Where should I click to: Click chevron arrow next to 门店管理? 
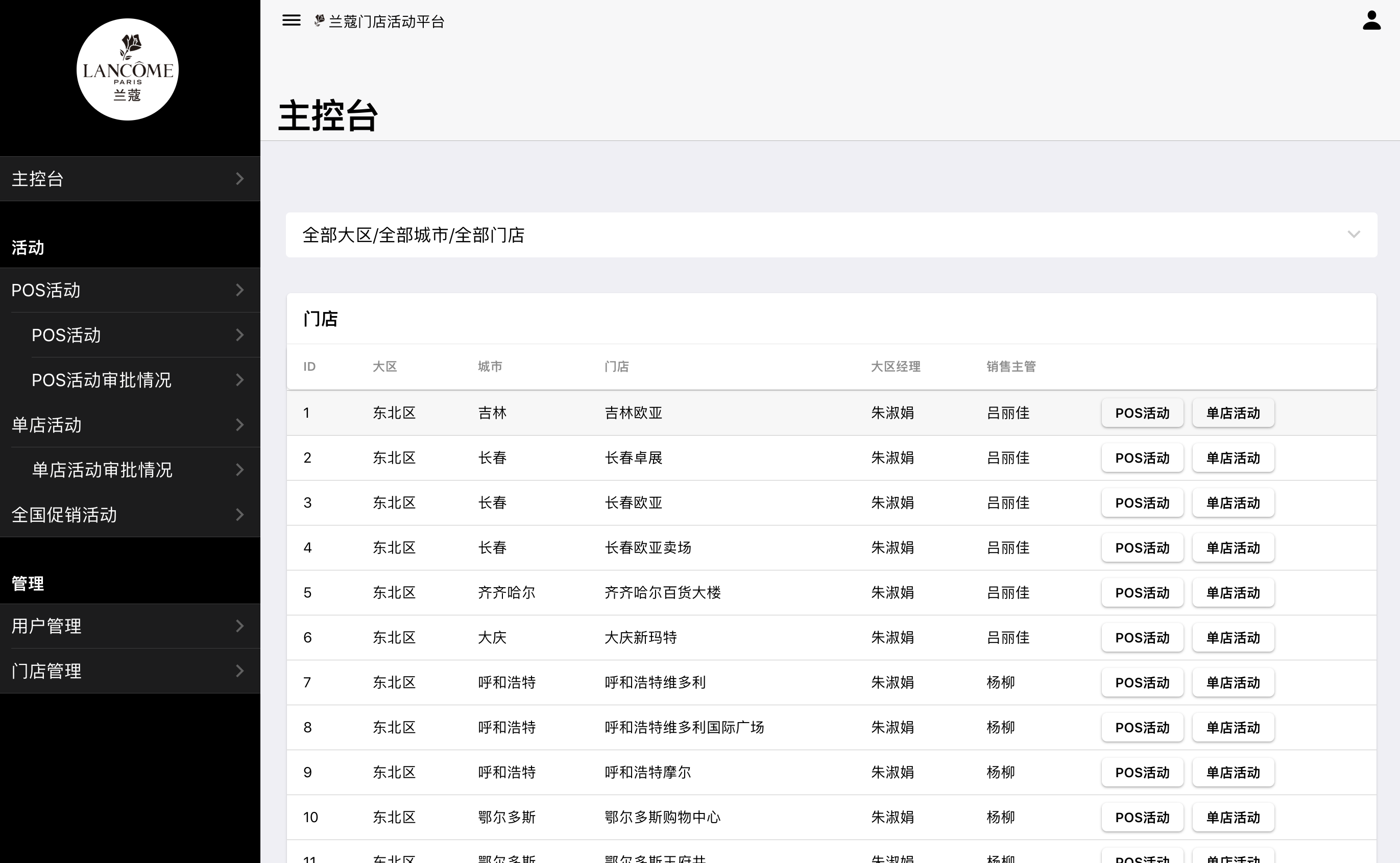coord(239,671)
